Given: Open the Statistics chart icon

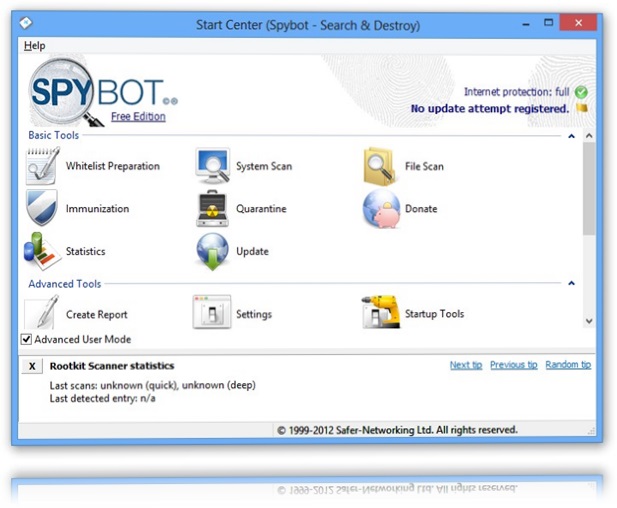Looking at the screenshot, I should pyautogui.click(x=42, y=251).
